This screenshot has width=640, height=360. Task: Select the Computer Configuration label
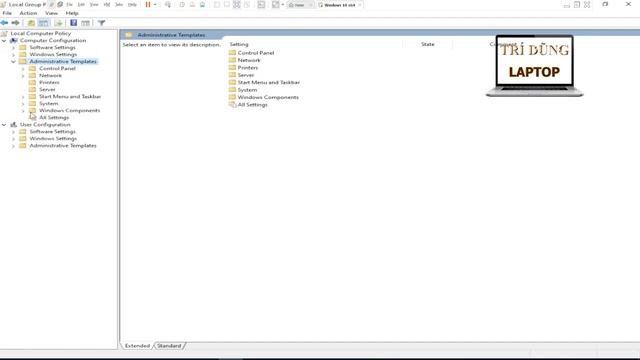(53, 40)
